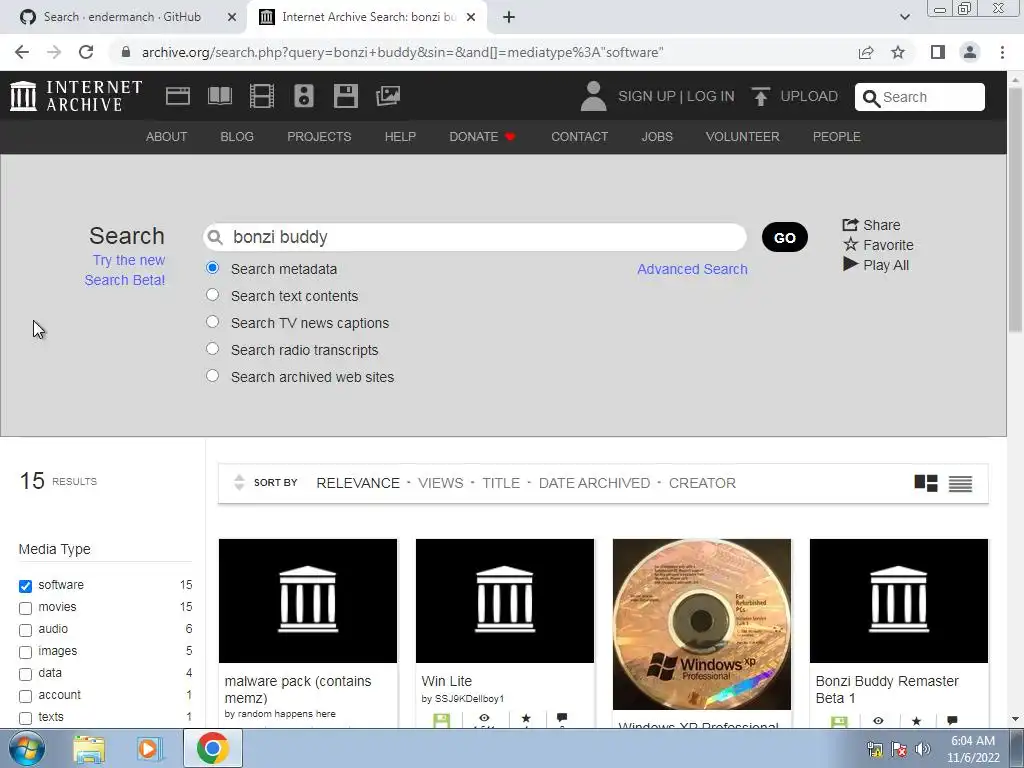This screenshot has height=768, width=1024.
Task: Open Chrome three-dot menu
Action: click(x=1002, y=52)
